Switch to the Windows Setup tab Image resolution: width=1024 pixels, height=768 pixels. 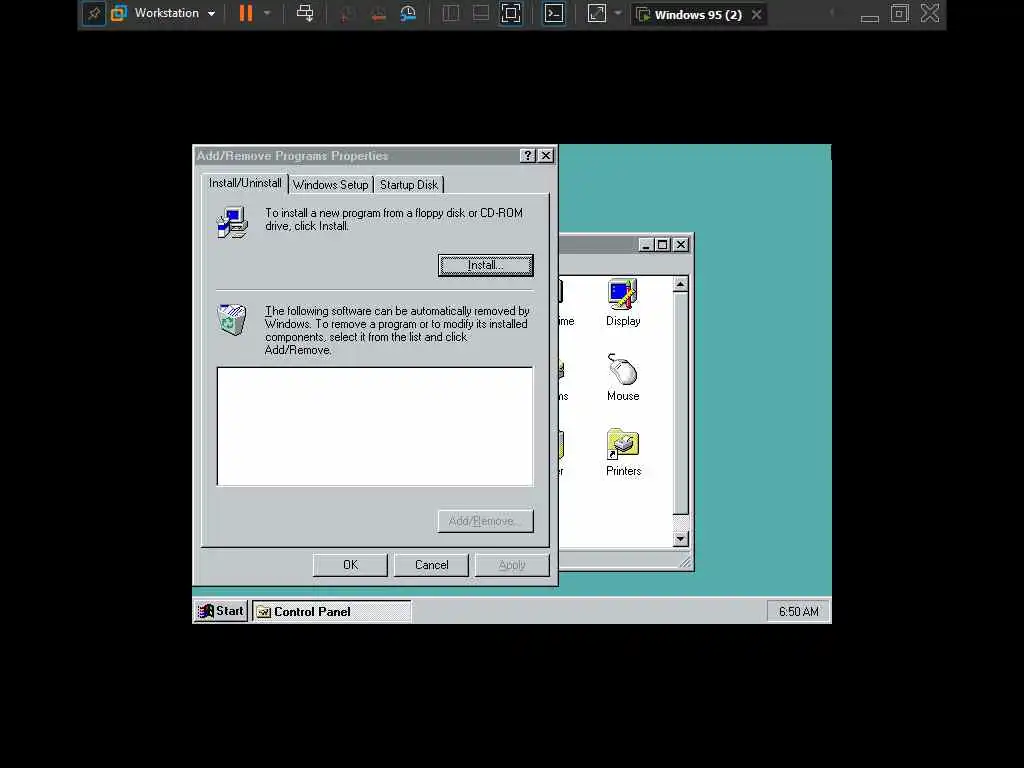point(330,185)
